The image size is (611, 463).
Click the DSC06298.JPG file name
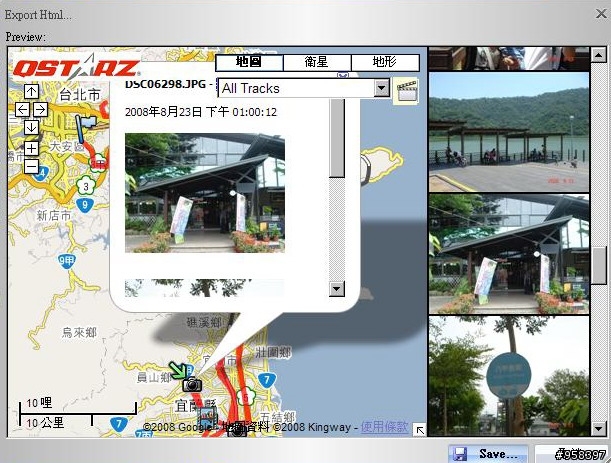(165, 84)
